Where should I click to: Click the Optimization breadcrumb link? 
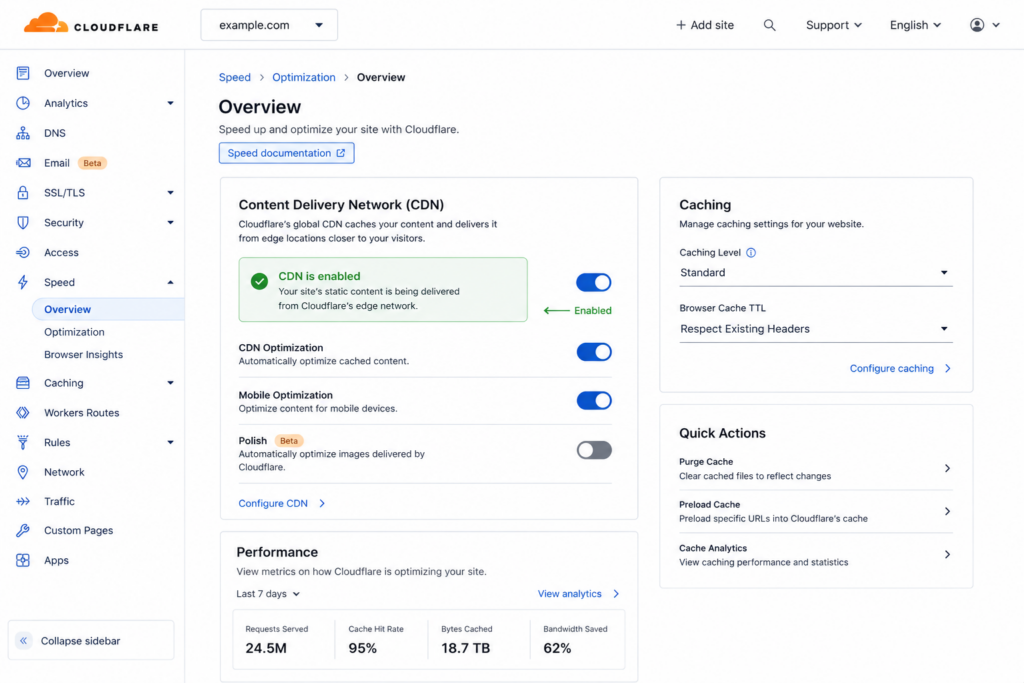304,77
